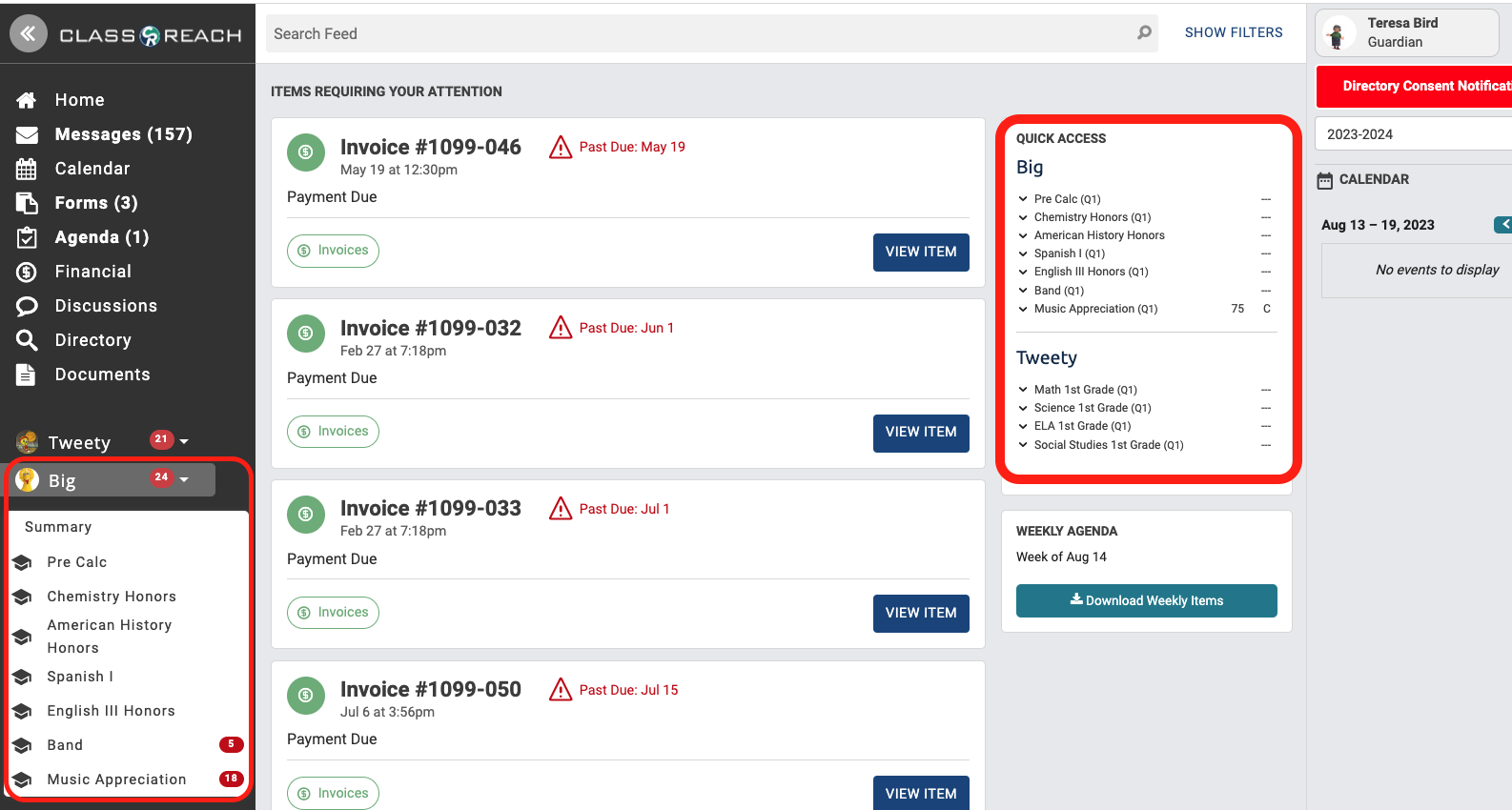The width and height of the screenshot is (1512, 810).
Task: View item for Invoice #1099-033
Action: (x=921, y=613)
